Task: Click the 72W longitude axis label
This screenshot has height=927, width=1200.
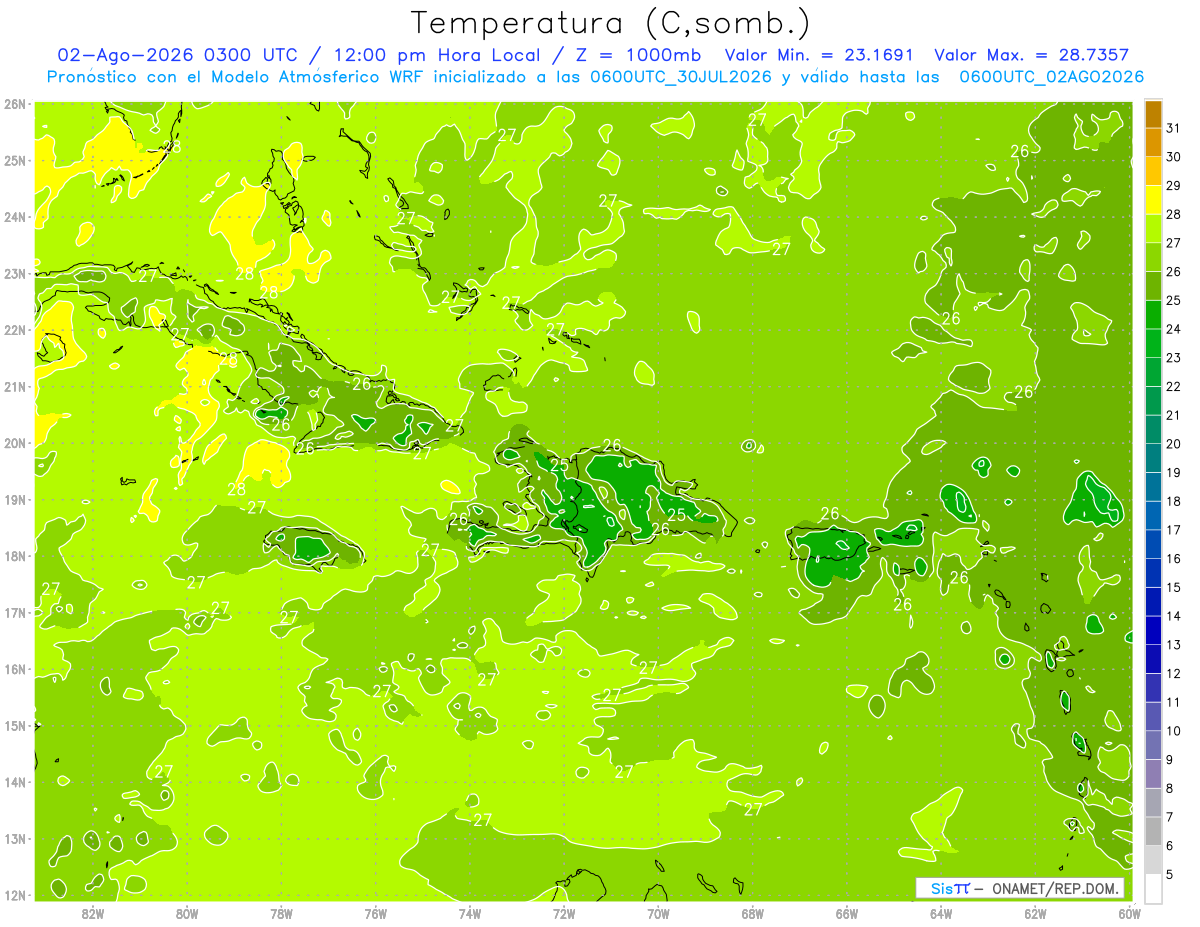Action: [564, 913]
